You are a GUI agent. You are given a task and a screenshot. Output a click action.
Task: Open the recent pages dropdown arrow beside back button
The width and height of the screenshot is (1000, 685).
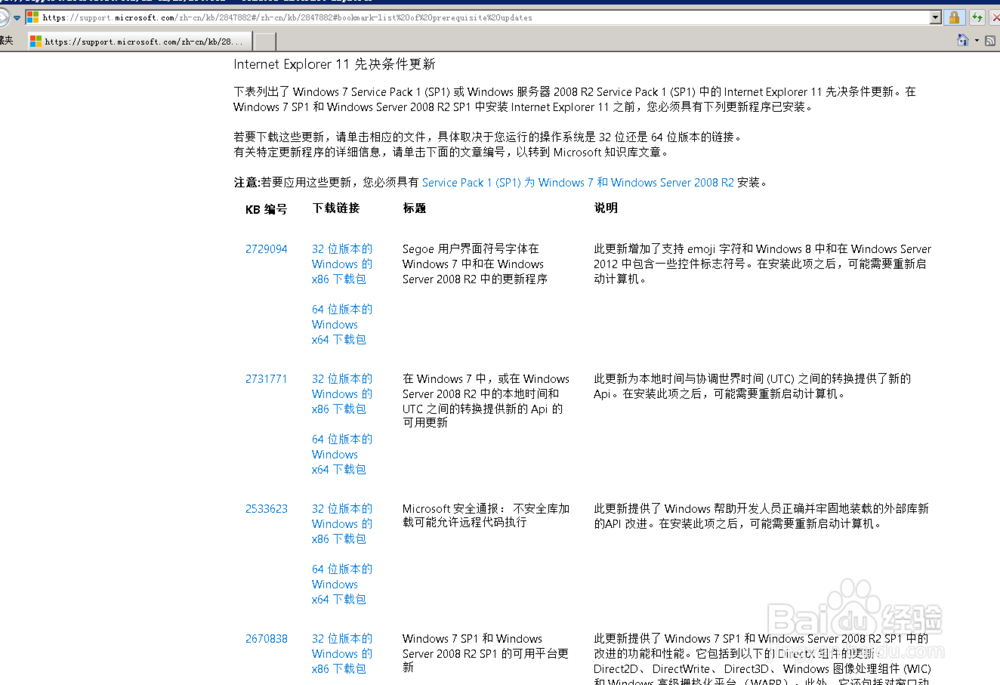(17, 18)
